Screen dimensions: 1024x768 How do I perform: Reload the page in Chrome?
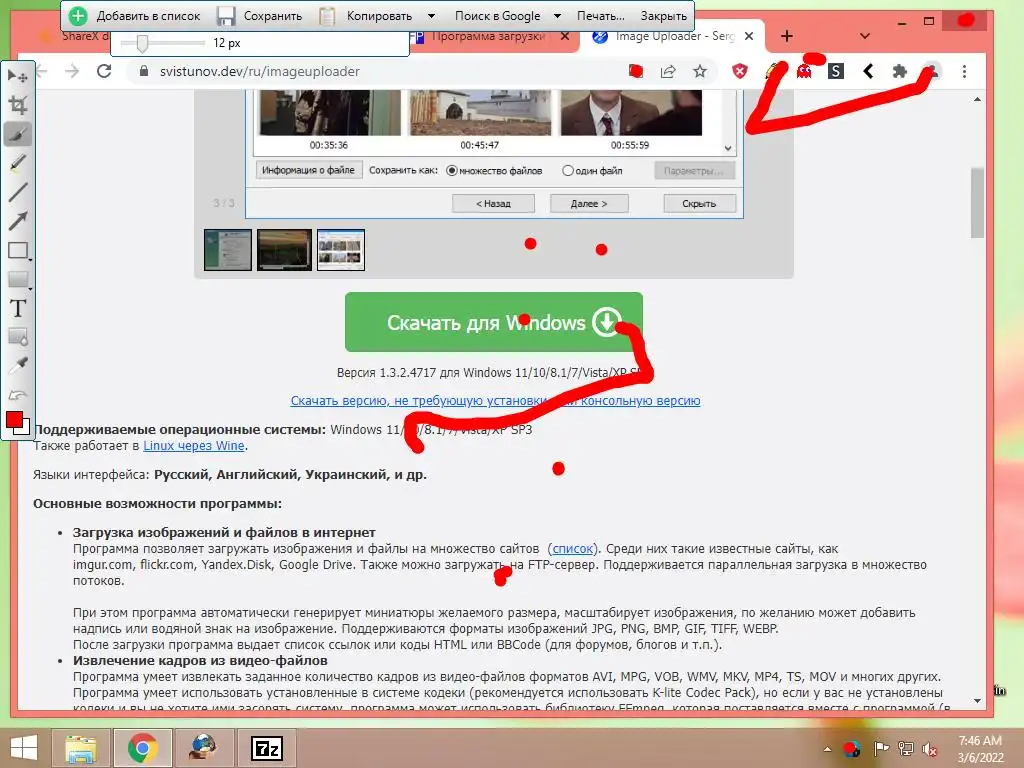pyautogui.click(x=104, y=71)
